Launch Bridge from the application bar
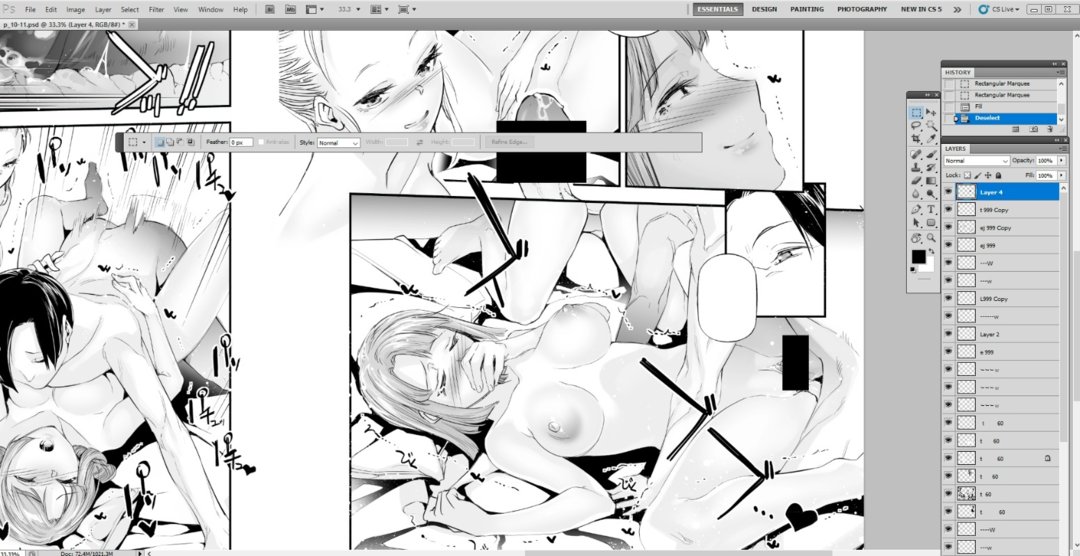 coord(270,10)
